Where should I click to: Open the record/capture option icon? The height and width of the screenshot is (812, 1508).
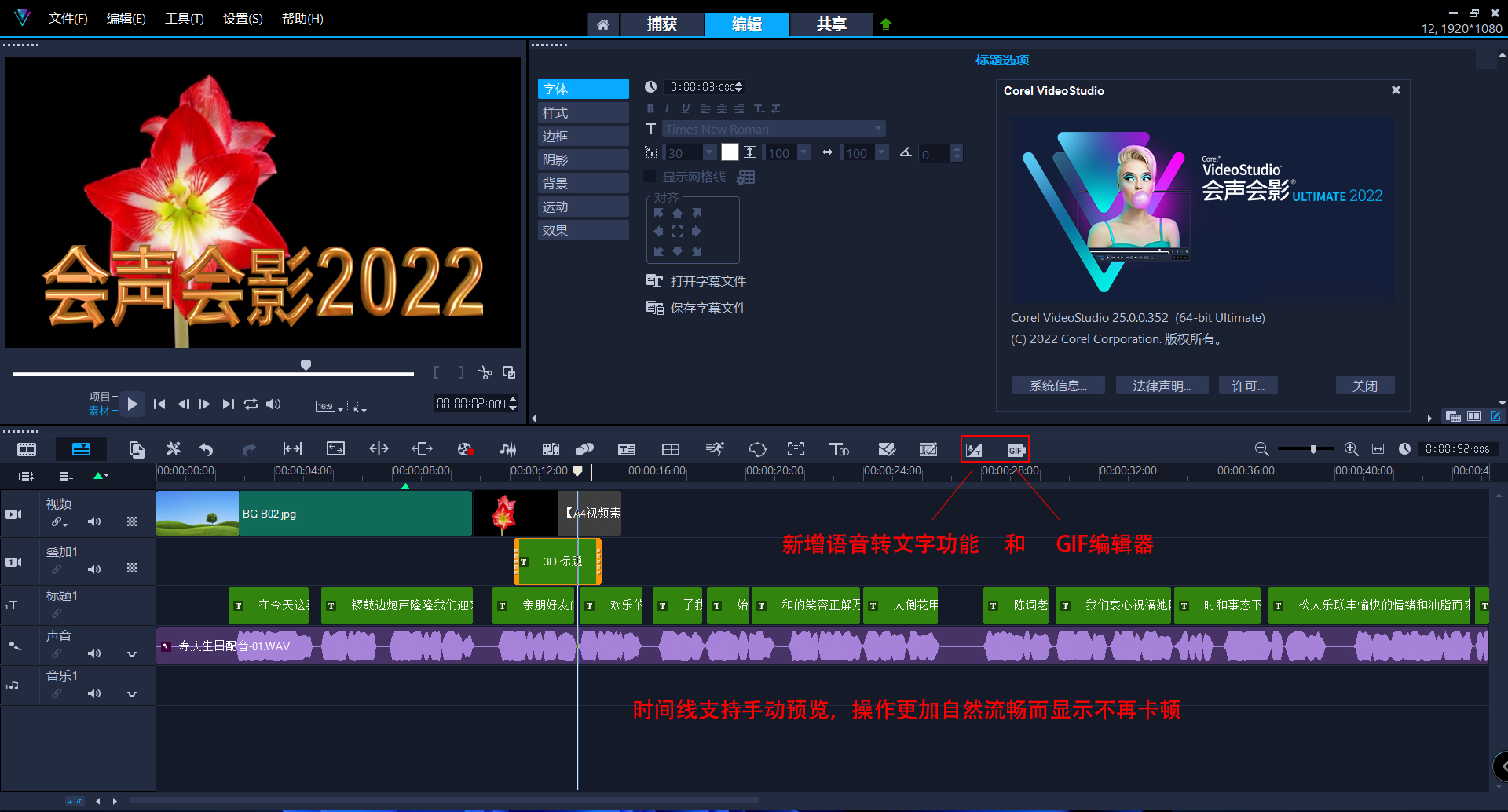465,449
